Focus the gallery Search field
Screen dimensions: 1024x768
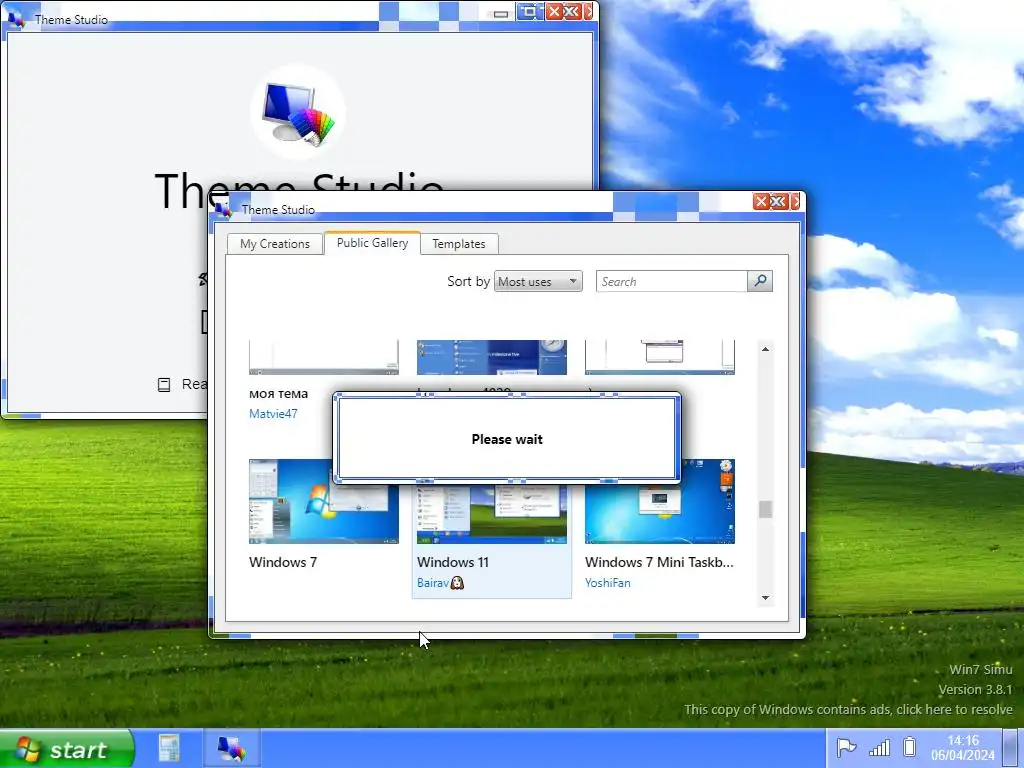671,281
